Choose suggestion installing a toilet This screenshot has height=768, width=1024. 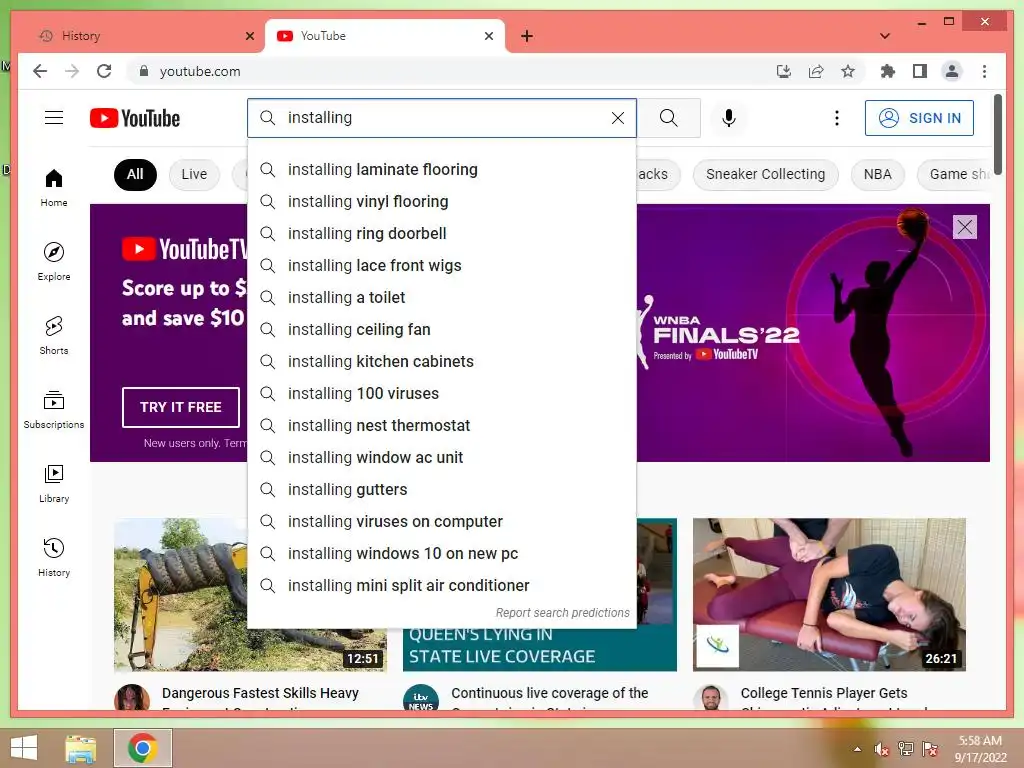[x=442, y=298]
